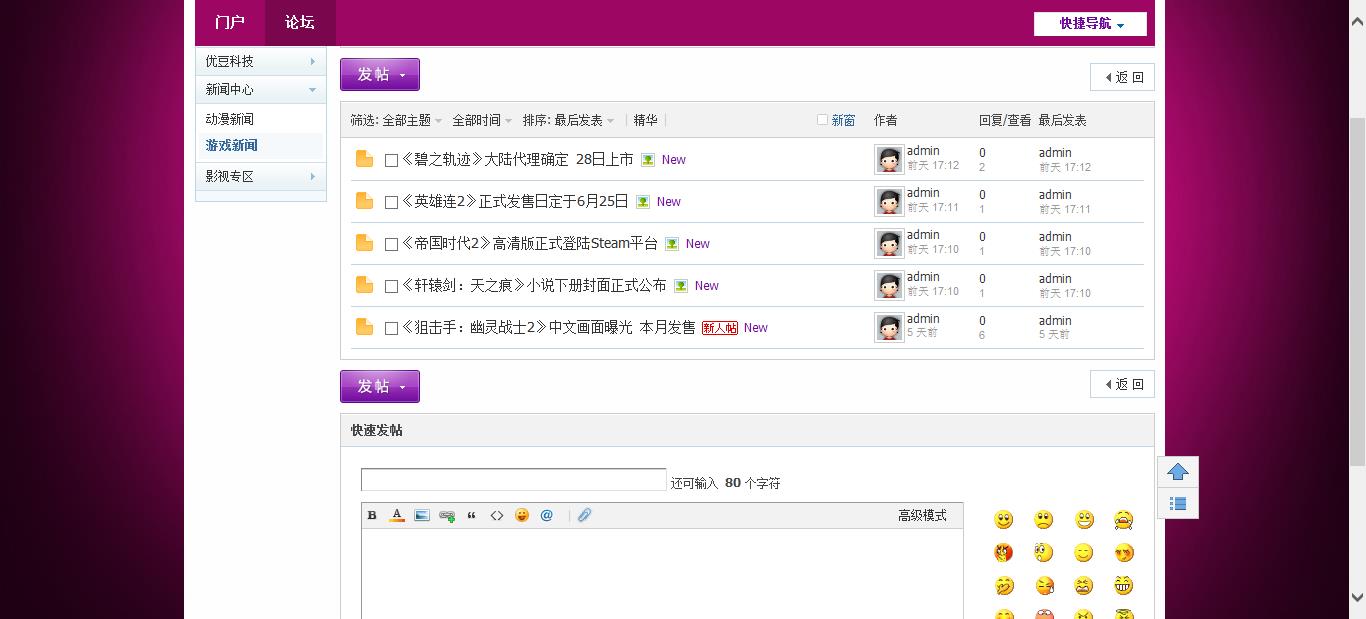1366x619 pixels.
Task: Insert the toothy wide grin emoticon
Action: click(1124, 586)
